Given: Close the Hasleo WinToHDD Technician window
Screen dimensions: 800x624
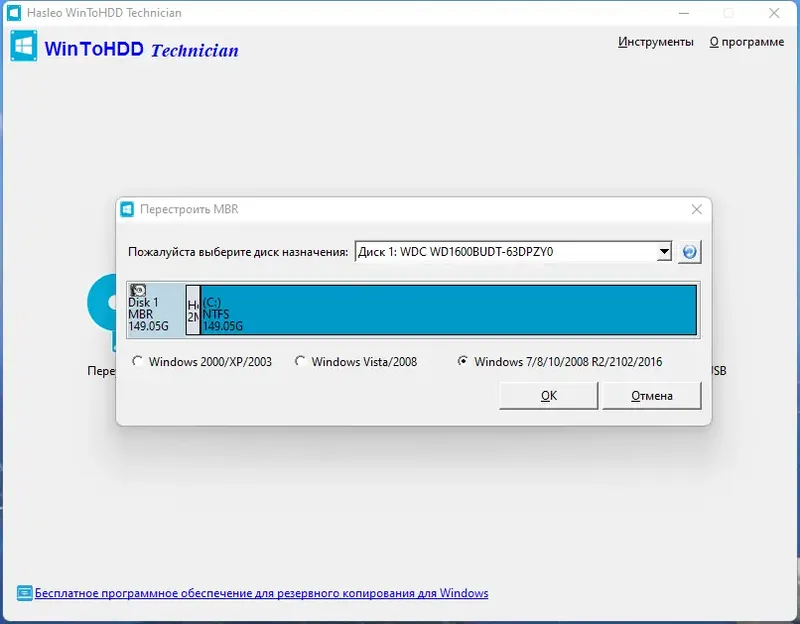Looking at the screenshot, I should point(774,13).
